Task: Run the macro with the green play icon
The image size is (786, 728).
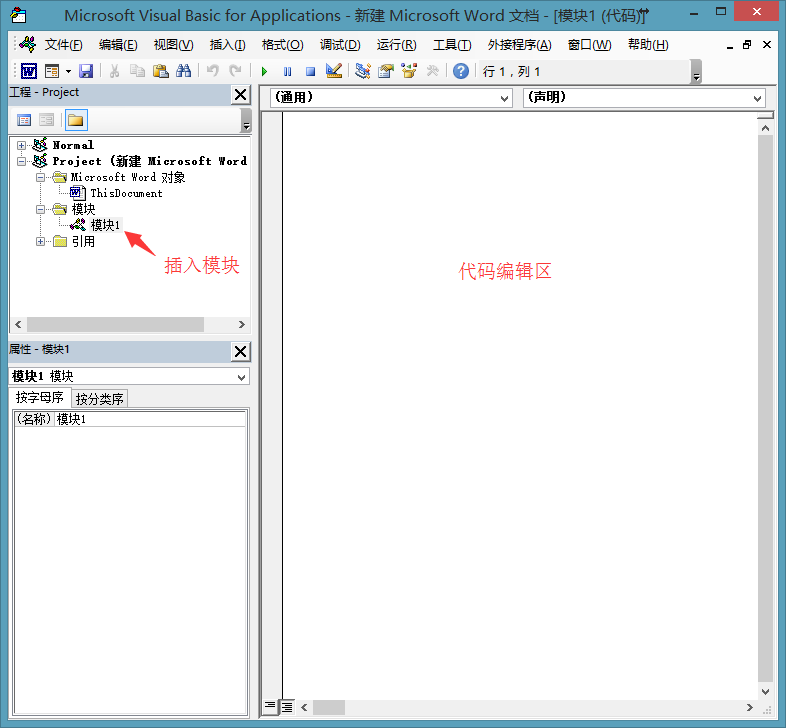Action: tap(264, 72)
